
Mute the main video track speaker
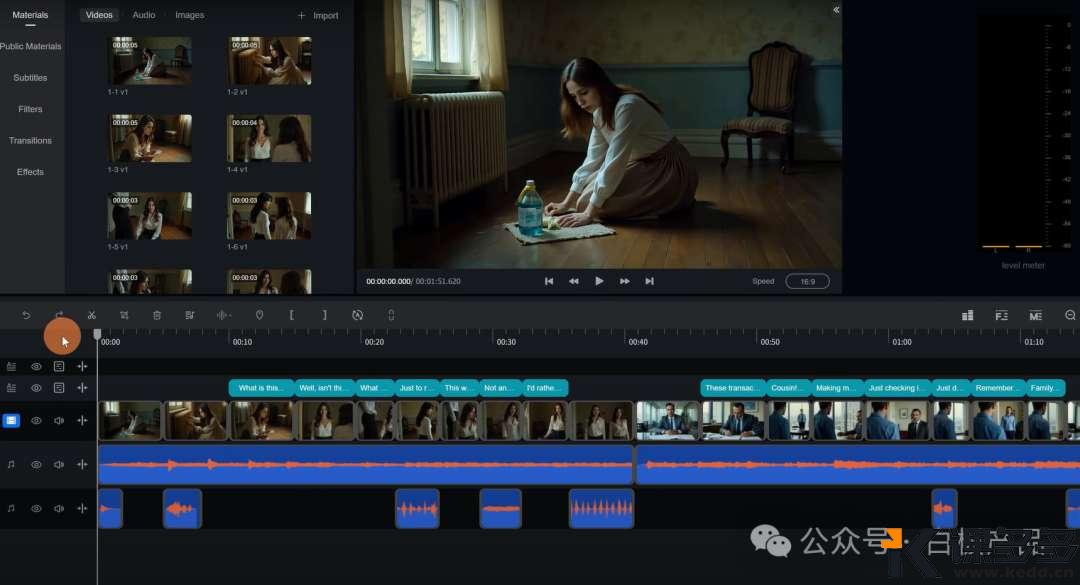[x=59, y=421]
